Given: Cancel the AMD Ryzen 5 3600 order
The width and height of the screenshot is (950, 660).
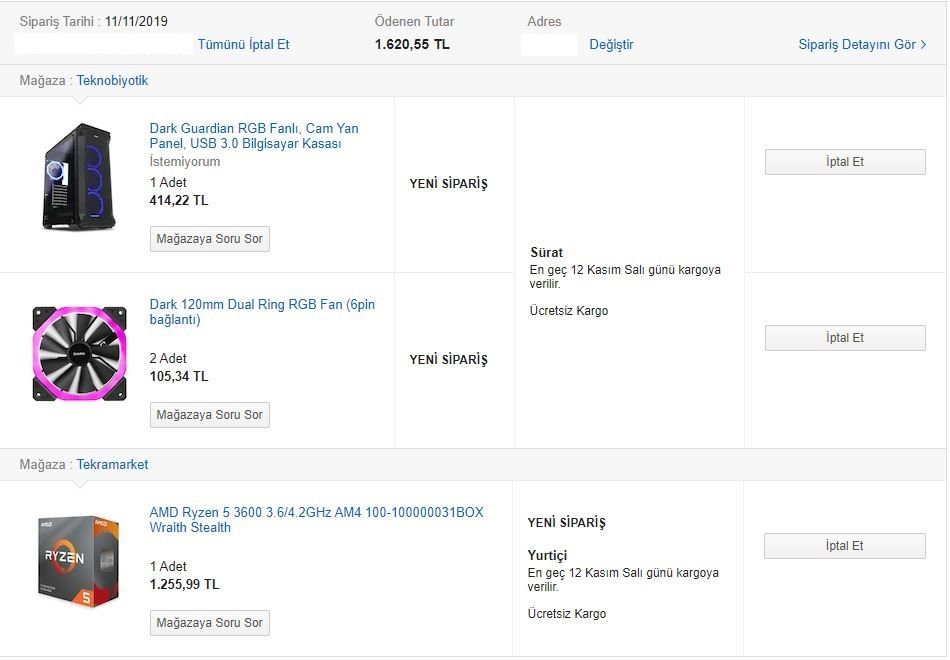Looking at the screenshot, I should (x=845, y=546).
